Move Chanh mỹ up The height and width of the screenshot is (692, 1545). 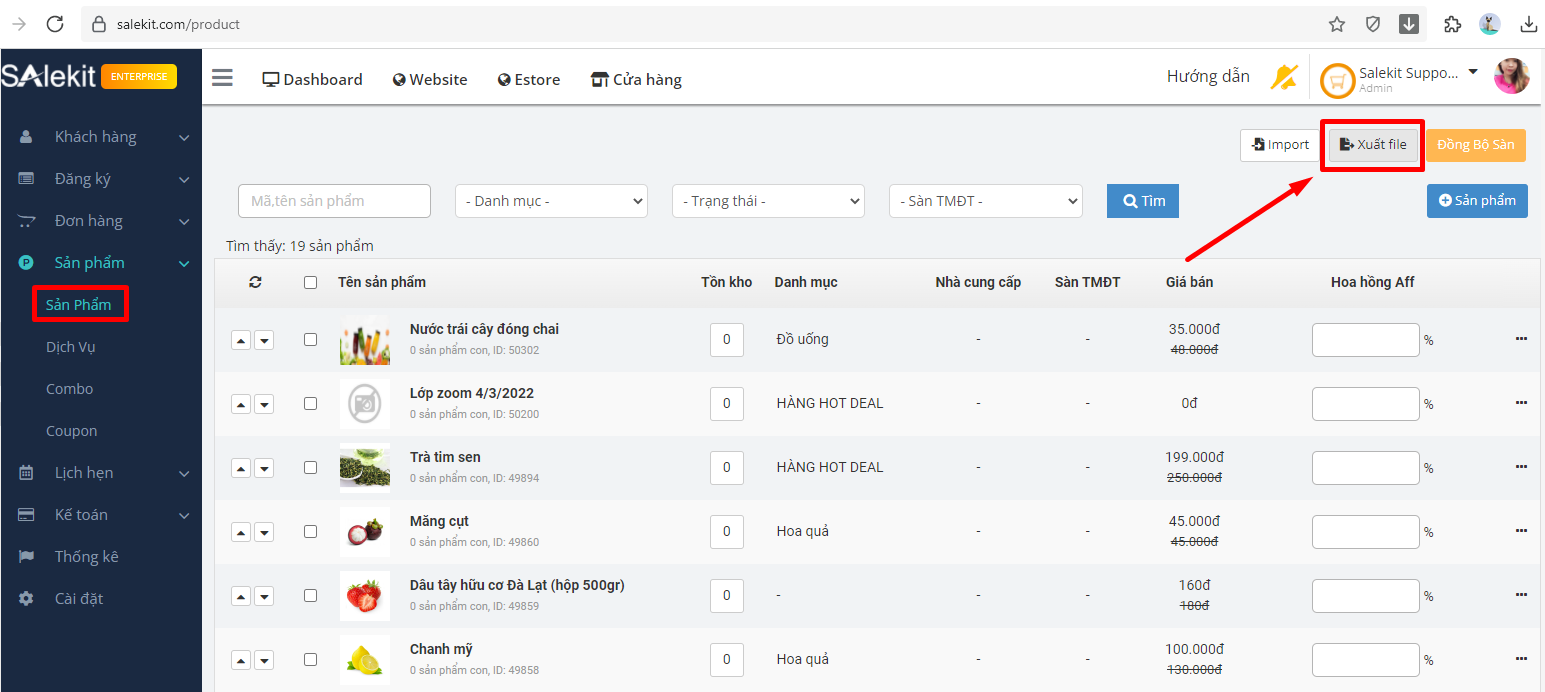241,660
